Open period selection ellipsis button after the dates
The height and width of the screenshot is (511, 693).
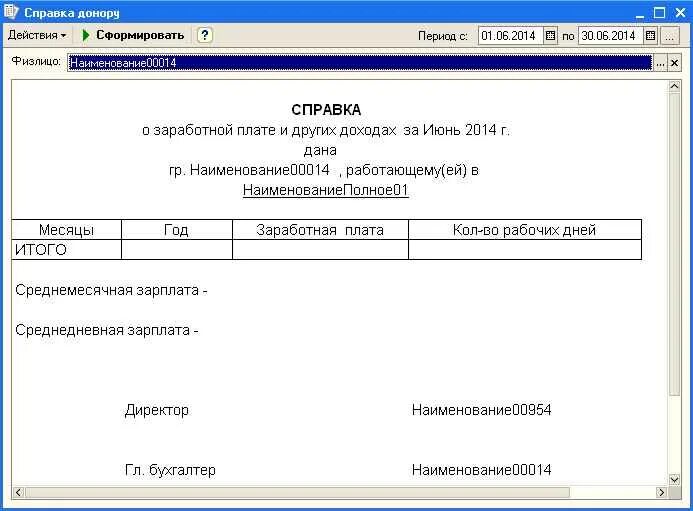pyautogui.click(x=670, y=36)
